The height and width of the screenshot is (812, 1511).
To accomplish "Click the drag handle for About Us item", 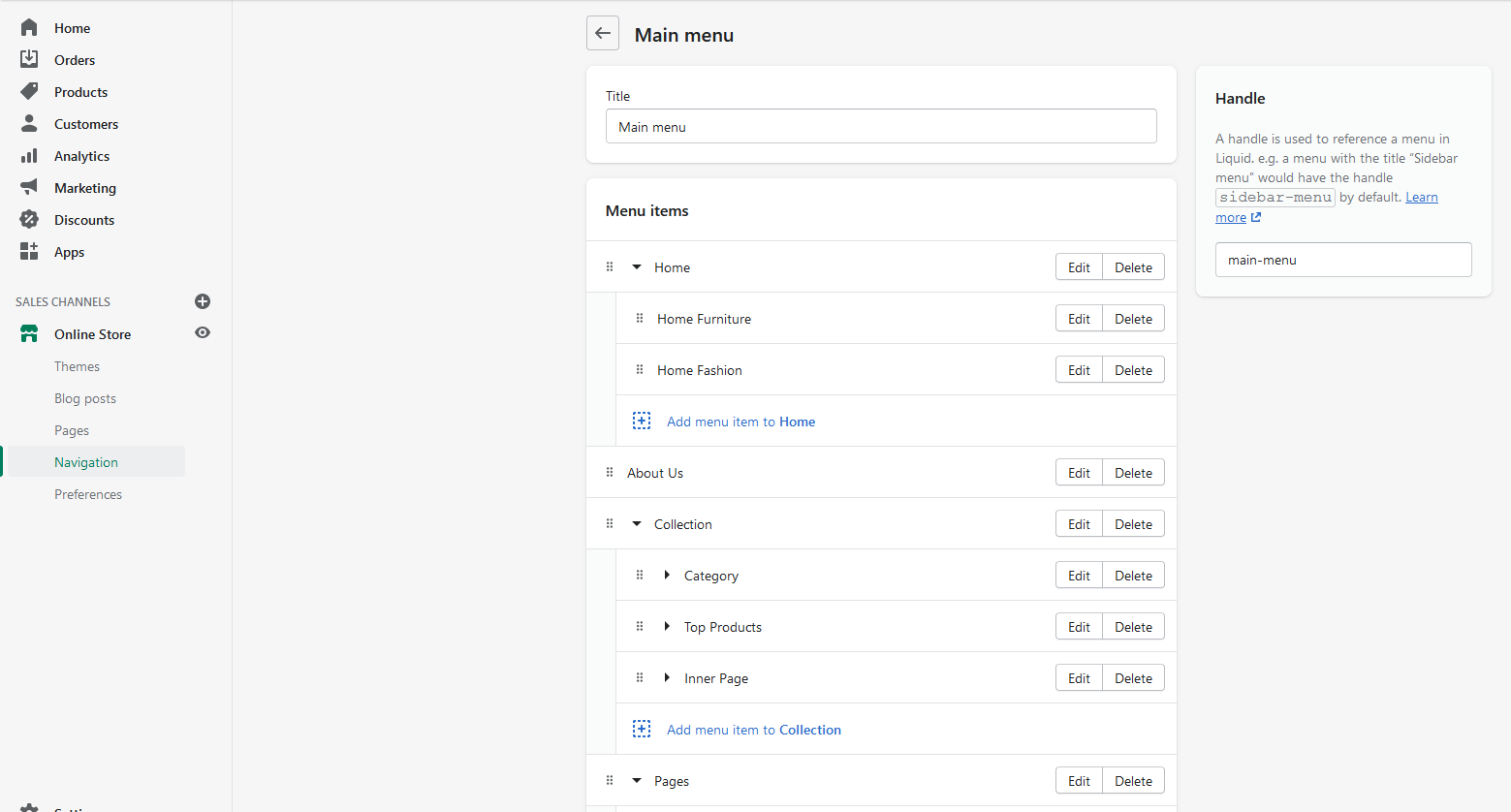I will [x=610, y=473].
